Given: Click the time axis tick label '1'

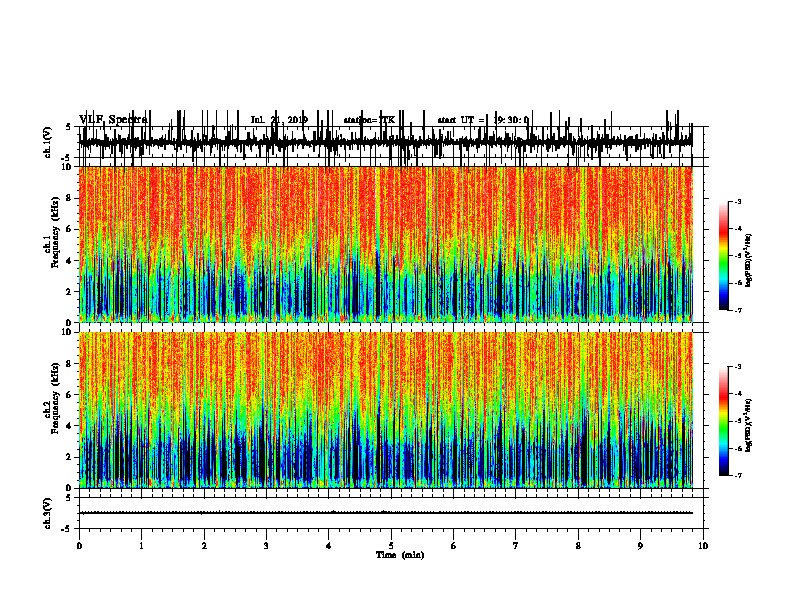Looking at the screenshot, I should [141, 546].
